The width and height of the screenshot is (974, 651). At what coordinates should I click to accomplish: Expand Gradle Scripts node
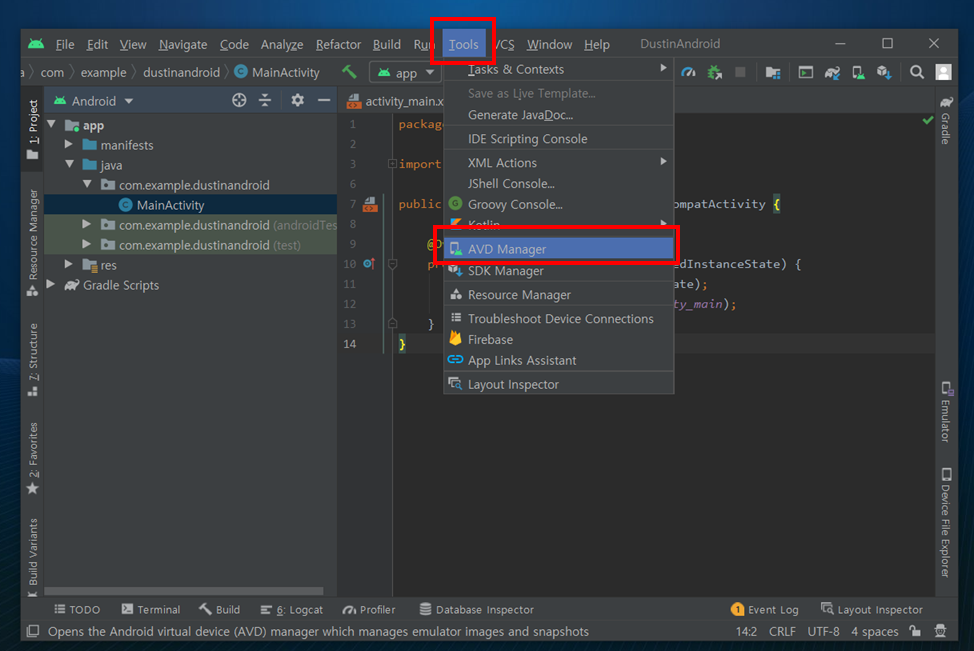(51, 285)
